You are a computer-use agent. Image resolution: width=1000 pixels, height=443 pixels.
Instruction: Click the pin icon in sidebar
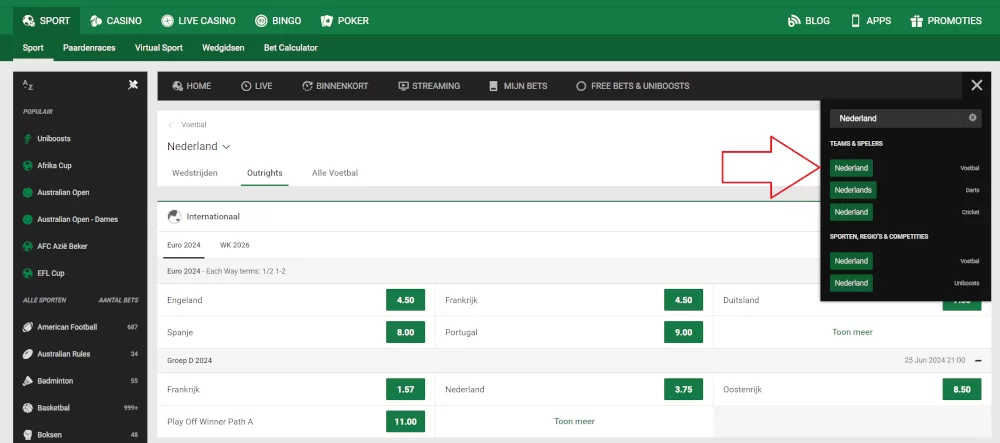(133, 85)
